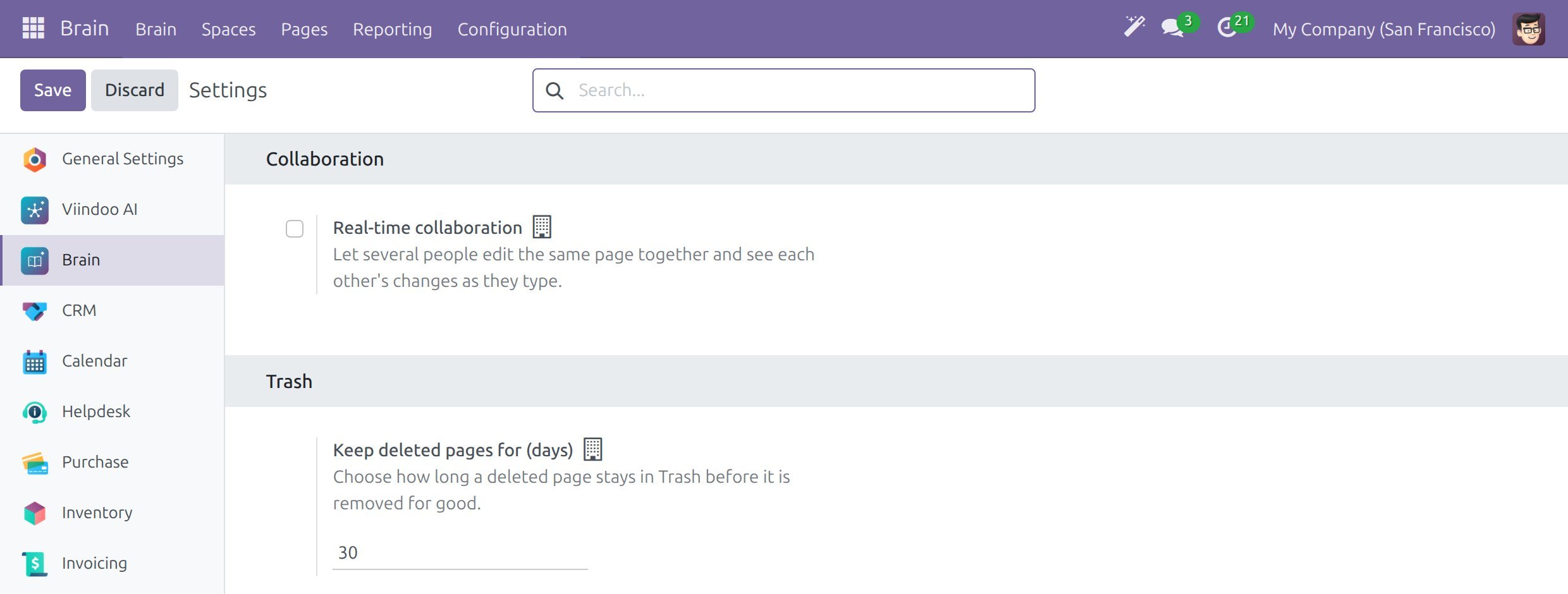Click company icon beside Real-time collaboration

pyautogui.click(x=542, y=227)
